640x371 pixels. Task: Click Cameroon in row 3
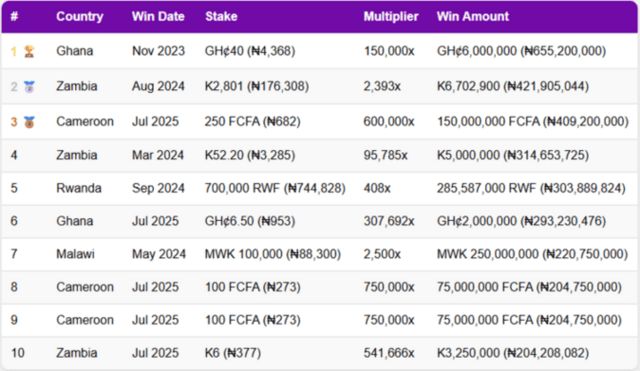tap(85, 121)
